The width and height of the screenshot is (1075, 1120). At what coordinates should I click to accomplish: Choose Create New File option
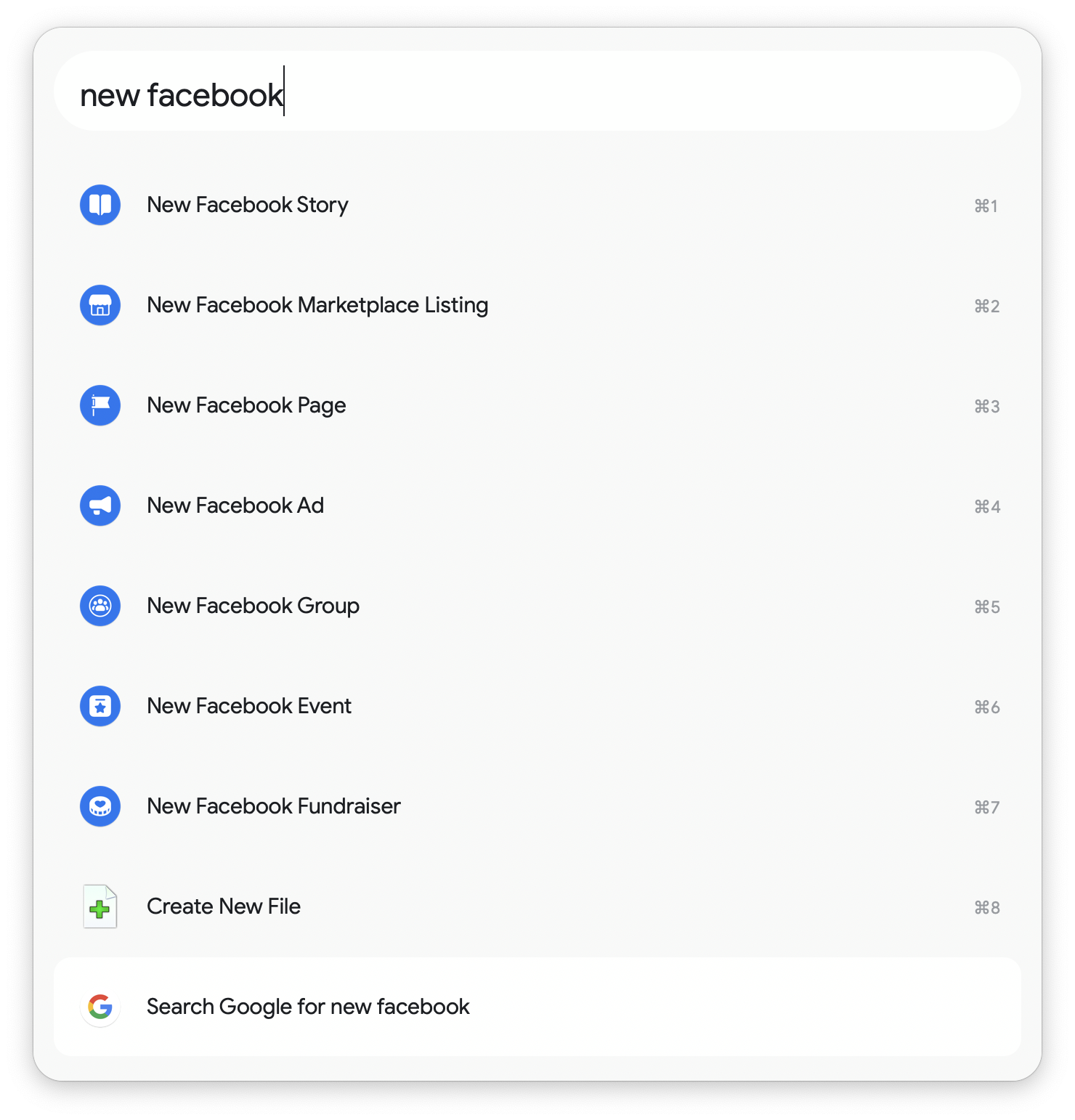coord(537,906)
